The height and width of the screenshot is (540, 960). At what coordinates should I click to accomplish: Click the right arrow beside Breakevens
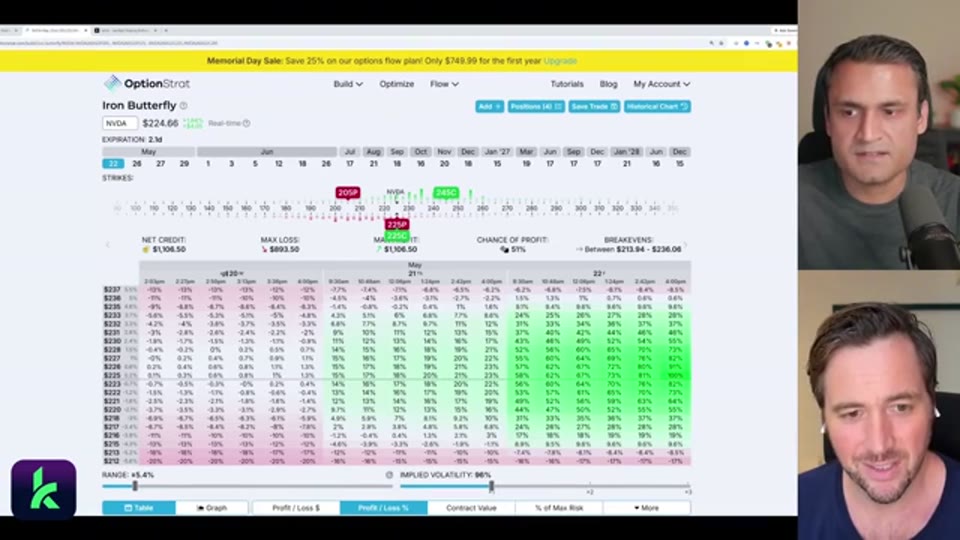[x=685, y=245]
